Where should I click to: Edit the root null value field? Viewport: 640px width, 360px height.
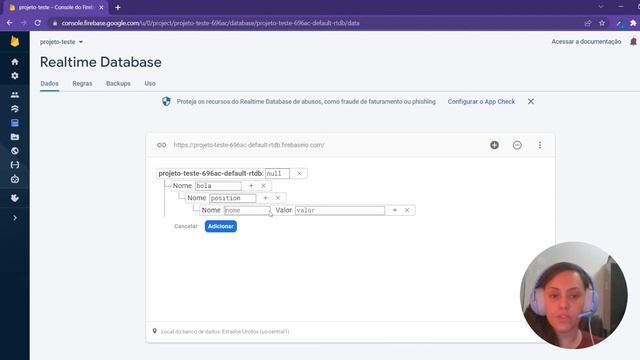(x=277, y=173)
